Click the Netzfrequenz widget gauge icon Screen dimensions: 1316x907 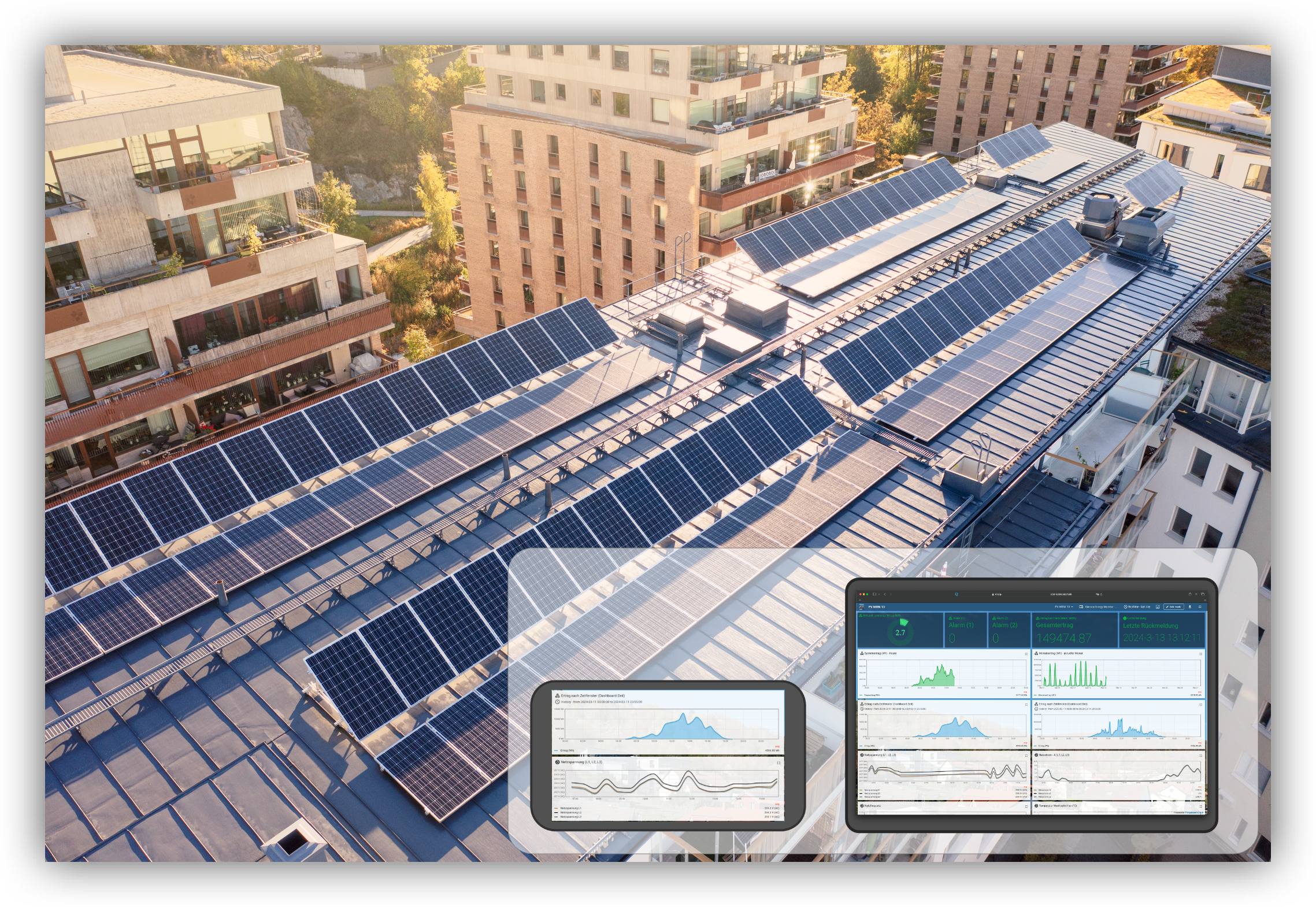coord(862,806)
